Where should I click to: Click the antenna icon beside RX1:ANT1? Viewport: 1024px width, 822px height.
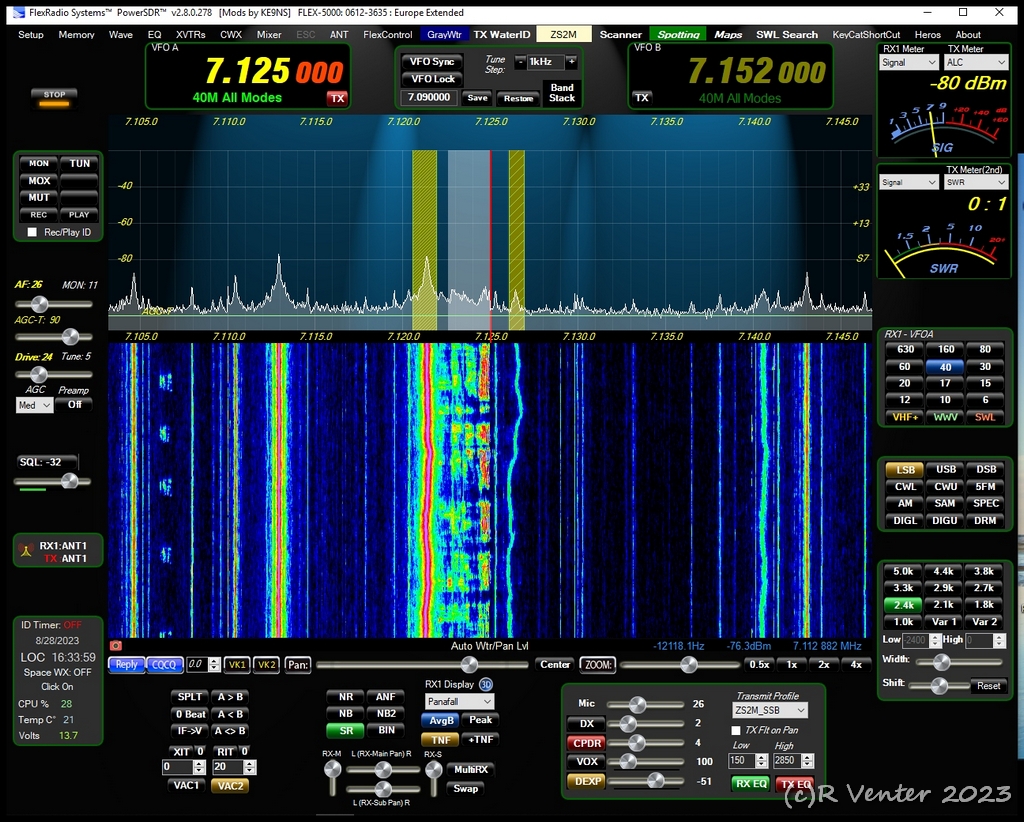[x=26, y=552]
